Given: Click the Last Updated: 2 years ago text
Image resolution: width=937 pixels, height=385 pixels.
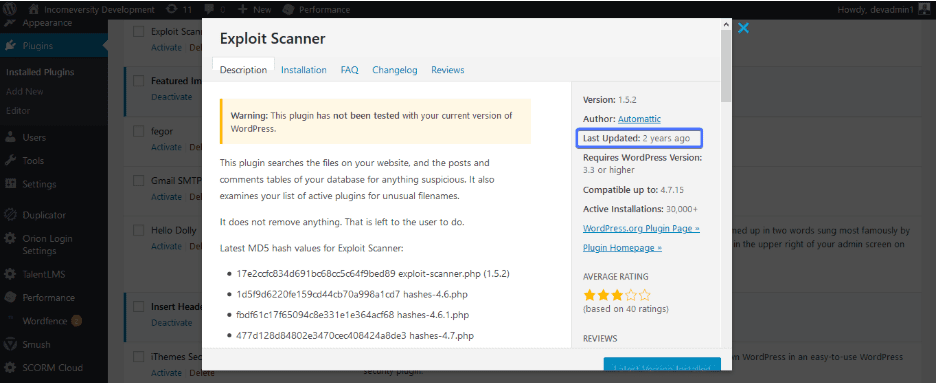Looking at the screenshot, I should (x=636, y=138).
